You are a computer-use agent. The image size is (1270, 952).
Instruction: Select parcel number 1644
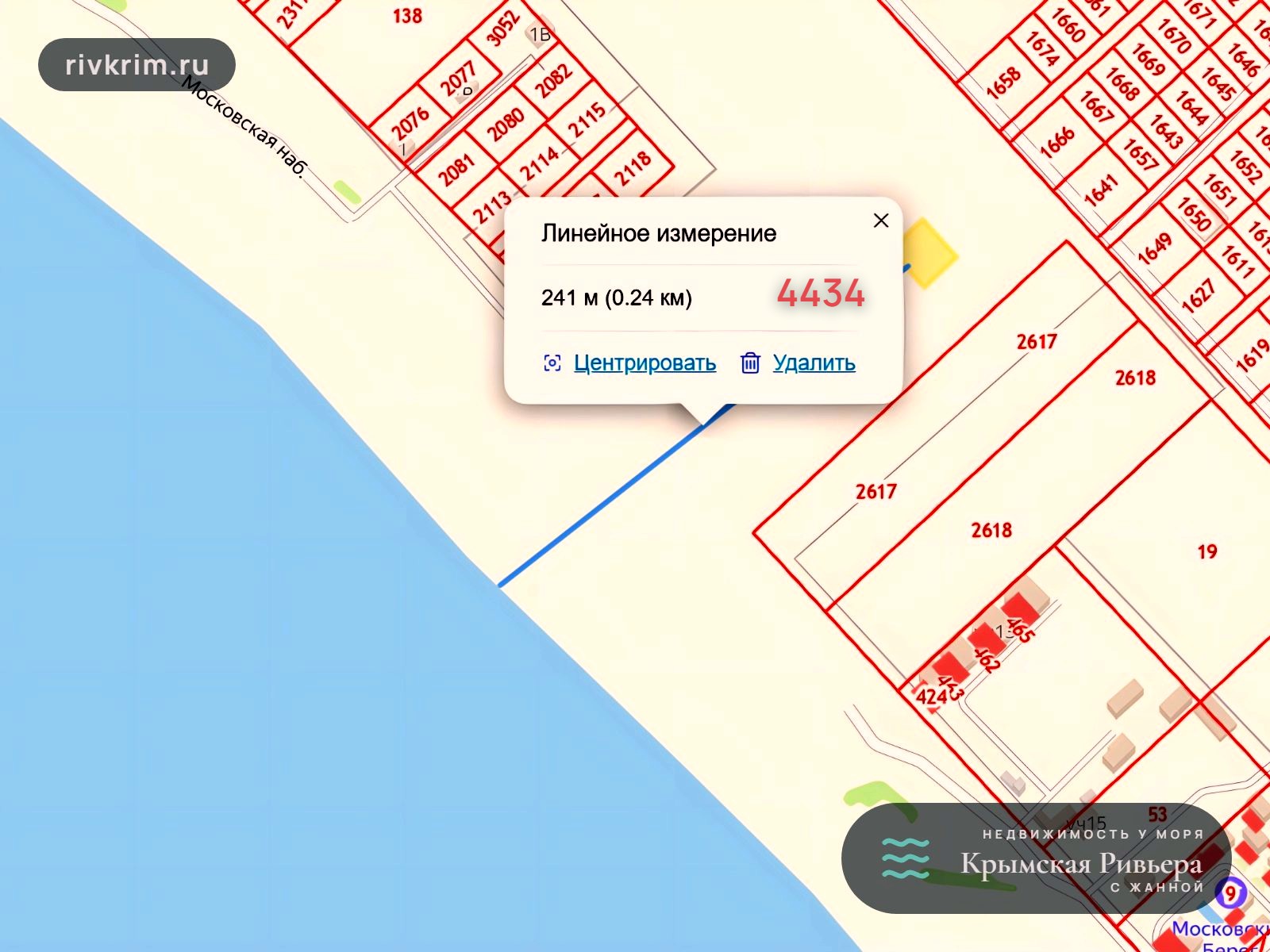[x=1191, y=107]
